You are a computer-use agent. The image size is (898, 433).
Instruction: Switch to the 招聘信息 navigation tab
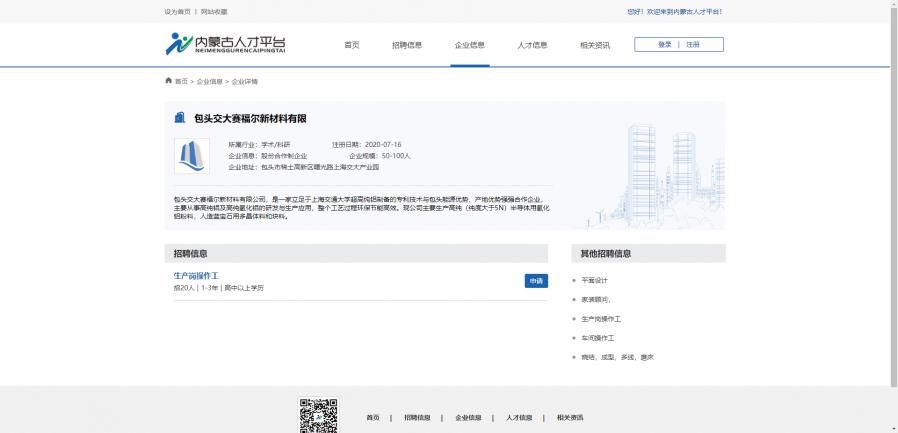pos(407,45)
